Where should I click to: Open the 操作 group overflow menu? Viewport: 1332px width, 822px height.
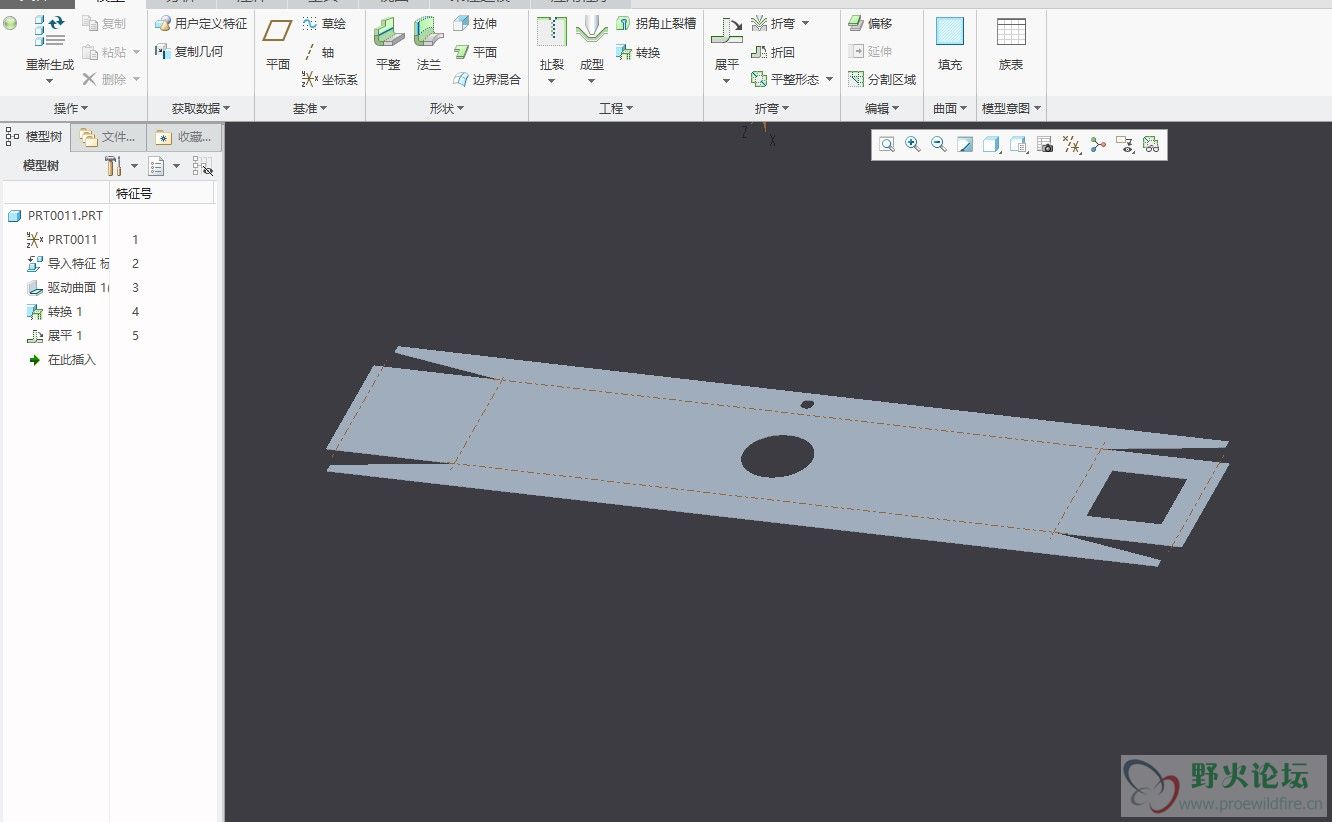click(x=70, y=108)
